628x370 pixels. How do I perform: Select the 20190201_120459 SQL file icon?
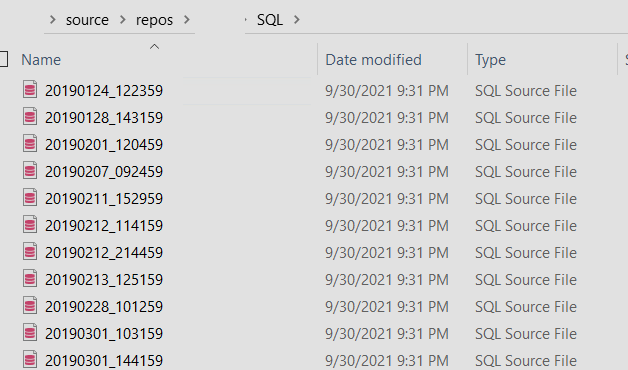click(30, 144)
